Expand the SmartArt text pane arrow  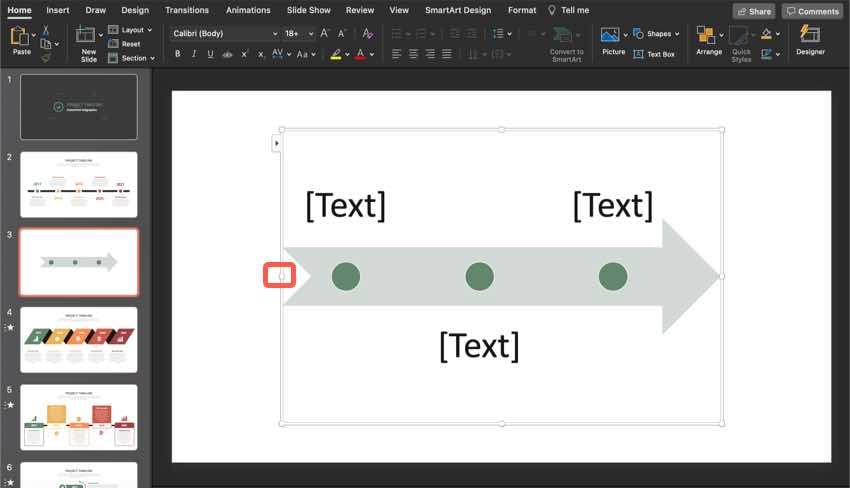tap(277, 144)
